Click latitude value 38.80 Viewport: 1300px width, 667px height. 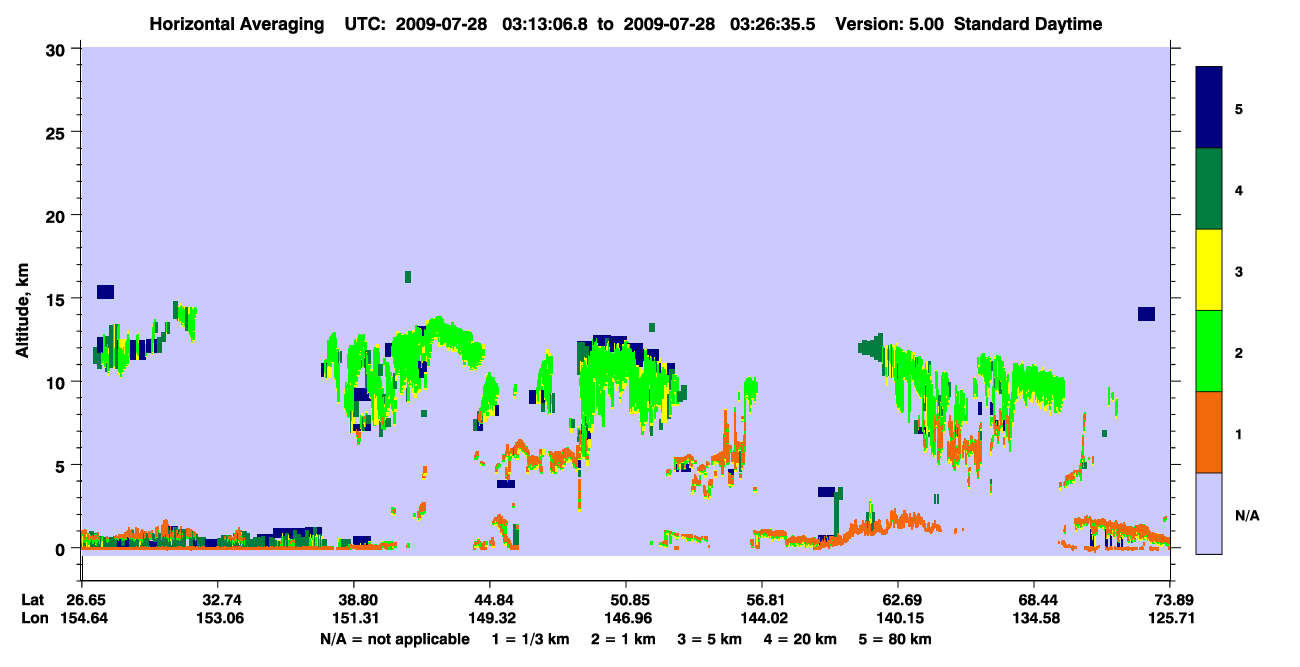click(354, 600)
